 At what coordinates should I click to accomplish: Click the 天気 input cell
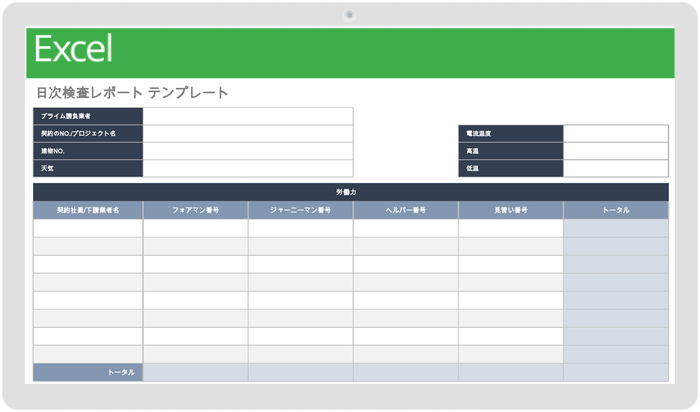click(248, 168)
